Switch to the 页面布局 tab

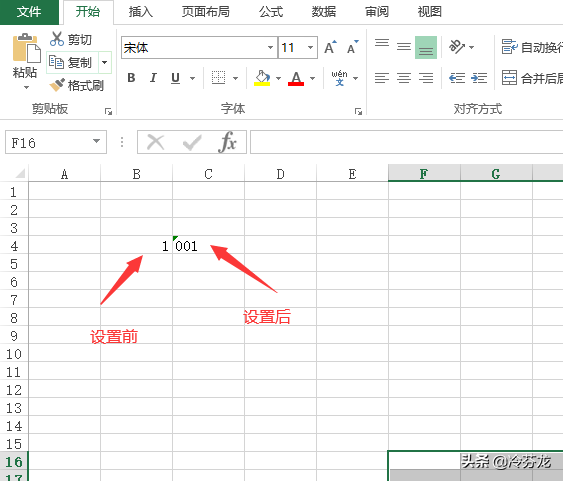[205, 11]
